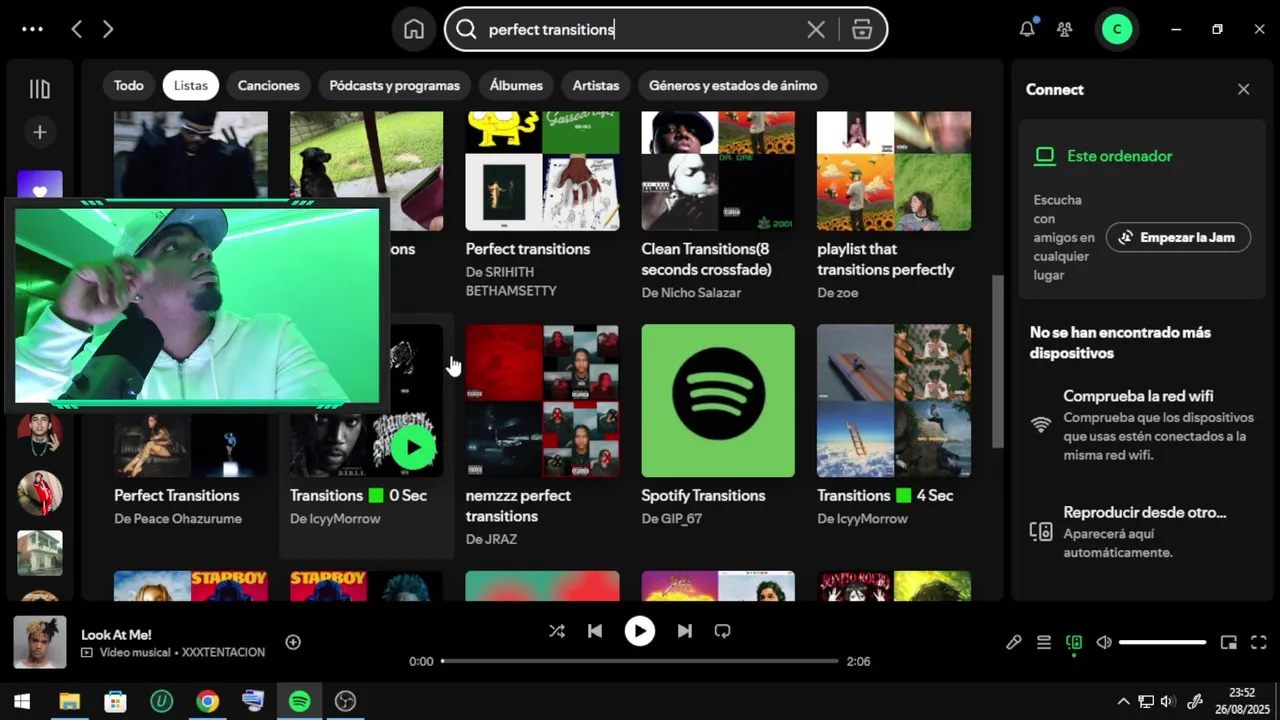
Task: Open File Explorer from taskbar
Action: tap(69, 701)
